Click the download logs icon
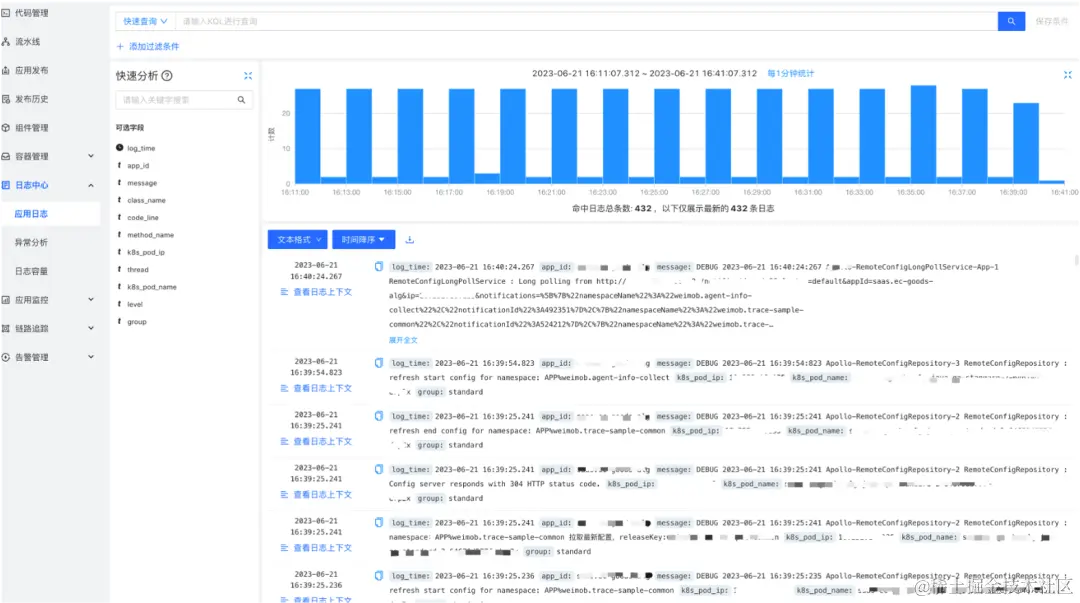1080x603 pixels. tap(410, 240)
